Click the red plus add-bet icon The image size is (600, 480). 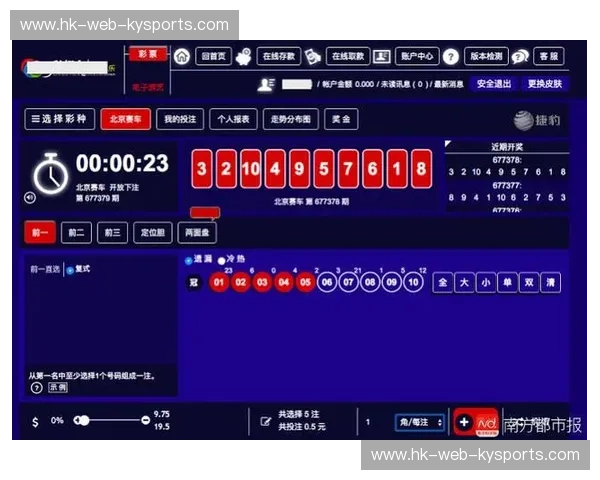click(x=464, y=422)
